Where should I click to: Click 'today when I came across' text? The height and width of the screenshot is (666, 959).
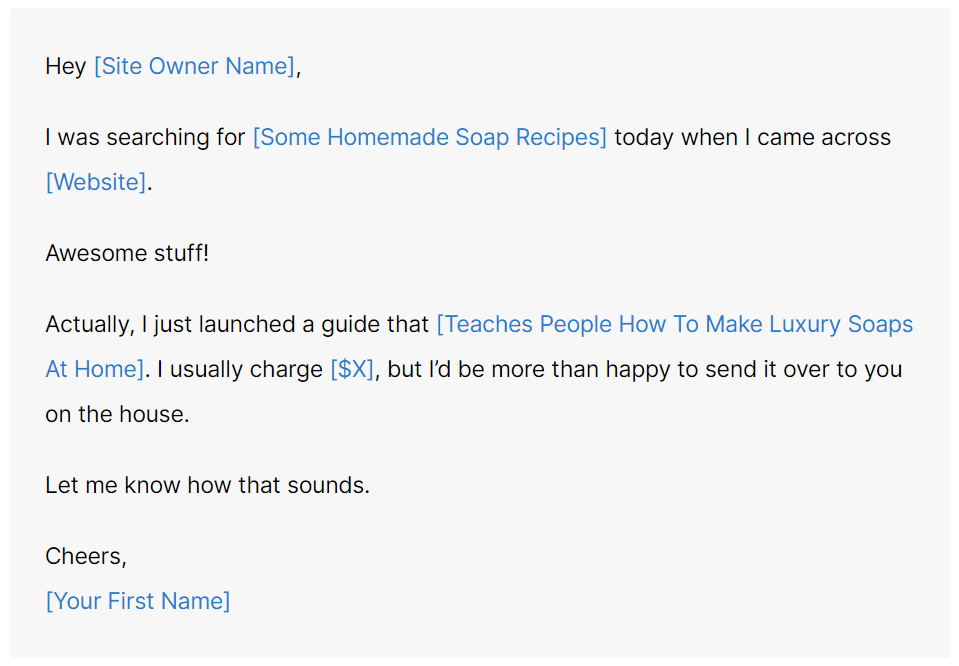click(752, 137)
